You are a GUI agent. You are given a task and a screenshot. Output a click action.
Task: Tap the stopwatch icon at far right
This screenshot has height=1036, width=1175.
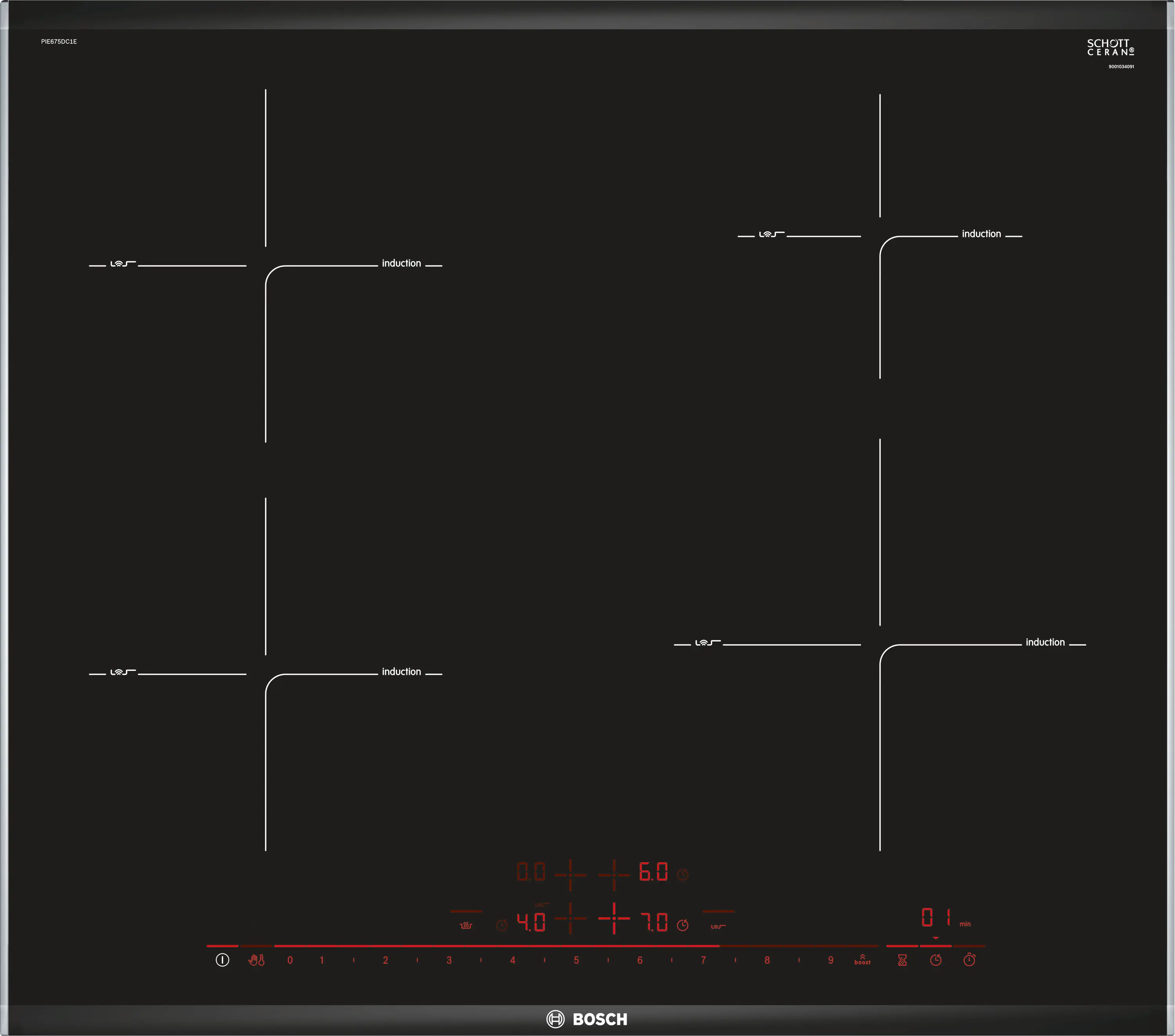tap(969, 960)
